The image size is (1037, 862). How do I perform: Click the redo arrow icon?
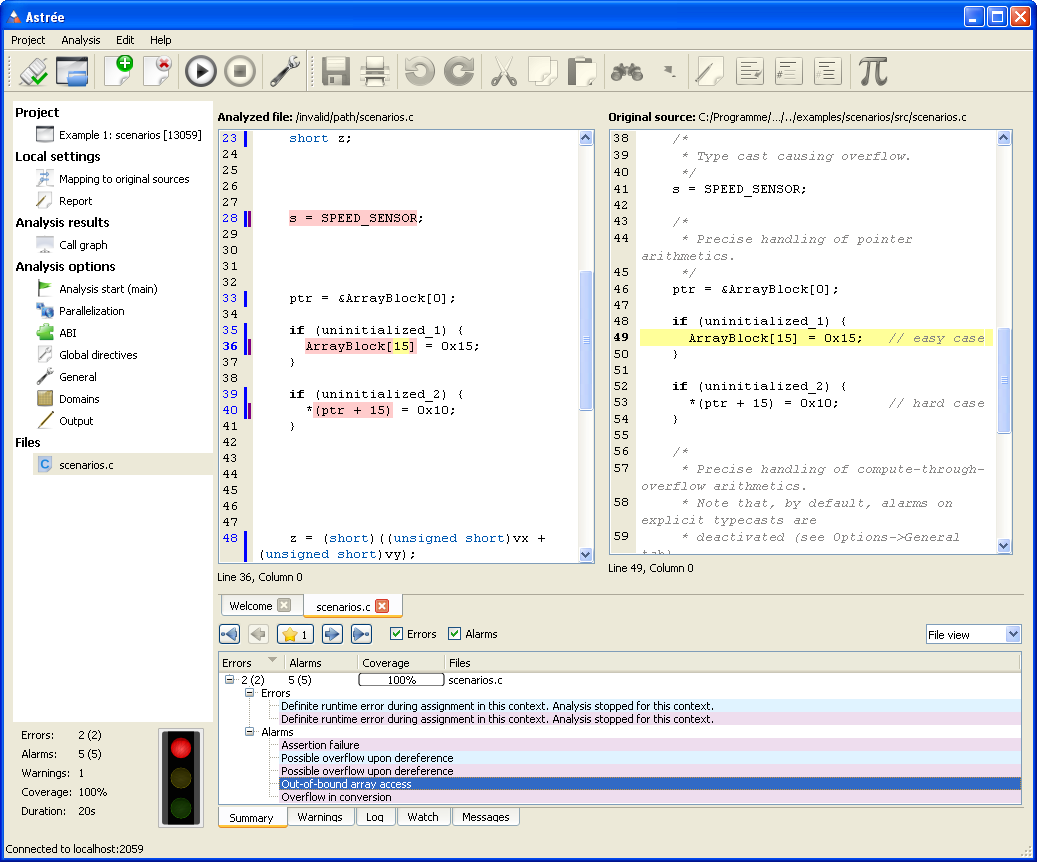pos(459,71)
